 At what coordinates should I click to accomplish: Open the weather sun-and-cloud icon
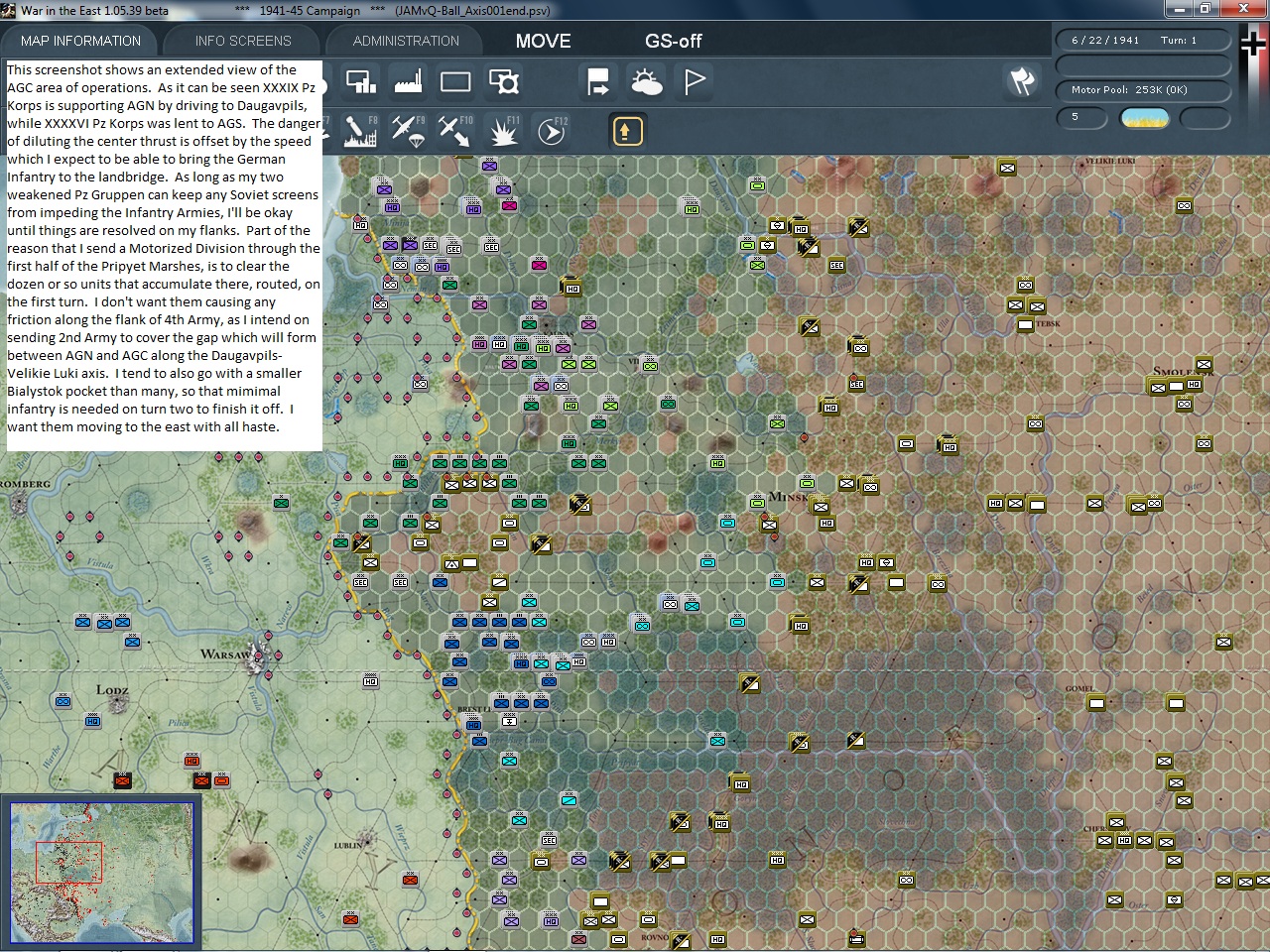coord(647,81)
